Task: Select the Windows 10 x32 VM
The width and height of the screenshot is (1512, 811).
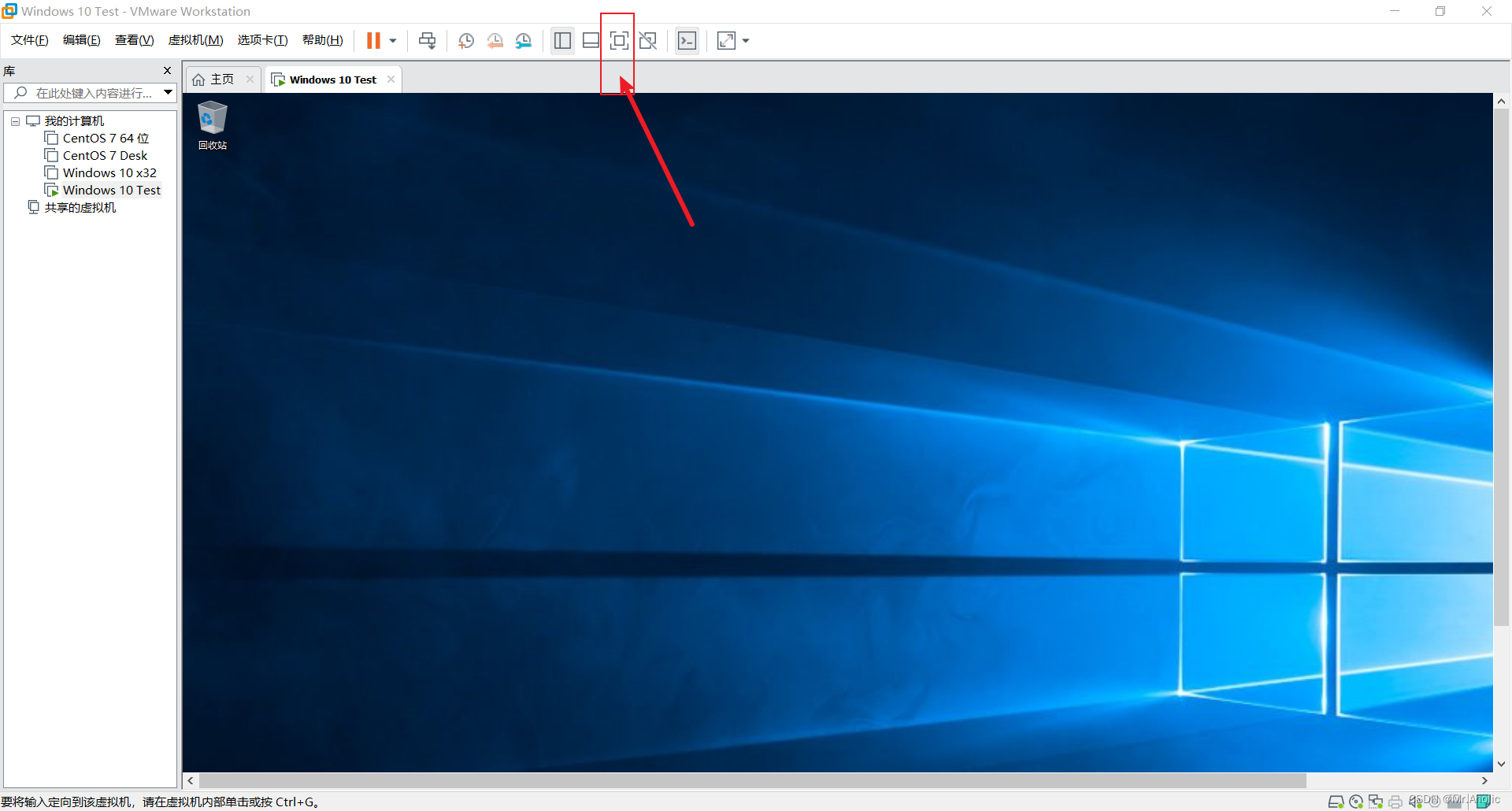Action: (x=109, y=173)
